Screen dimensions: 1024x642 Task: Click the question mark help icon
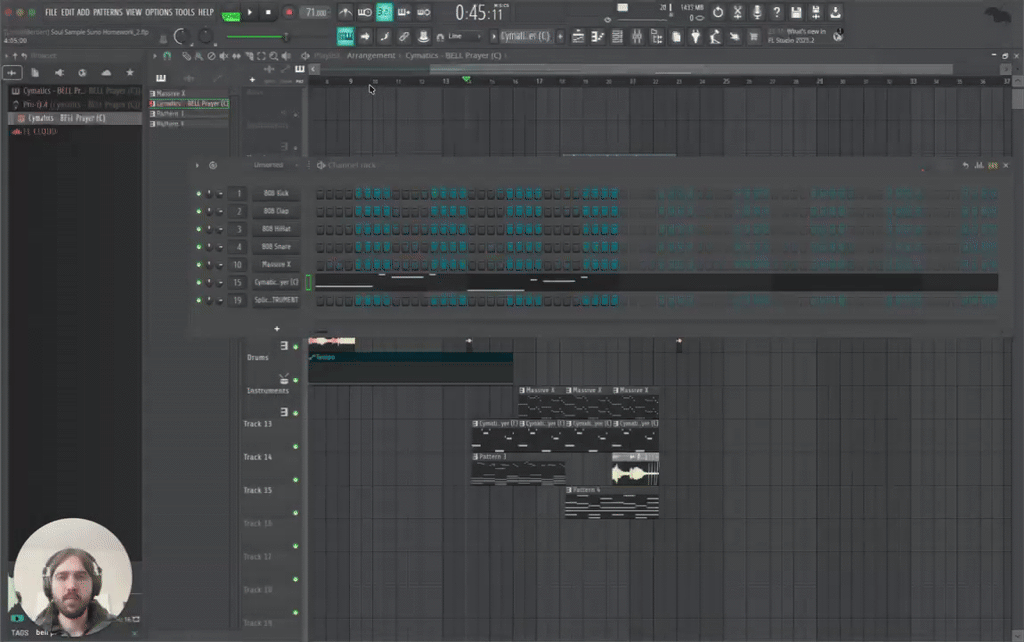tap(776, 12)
